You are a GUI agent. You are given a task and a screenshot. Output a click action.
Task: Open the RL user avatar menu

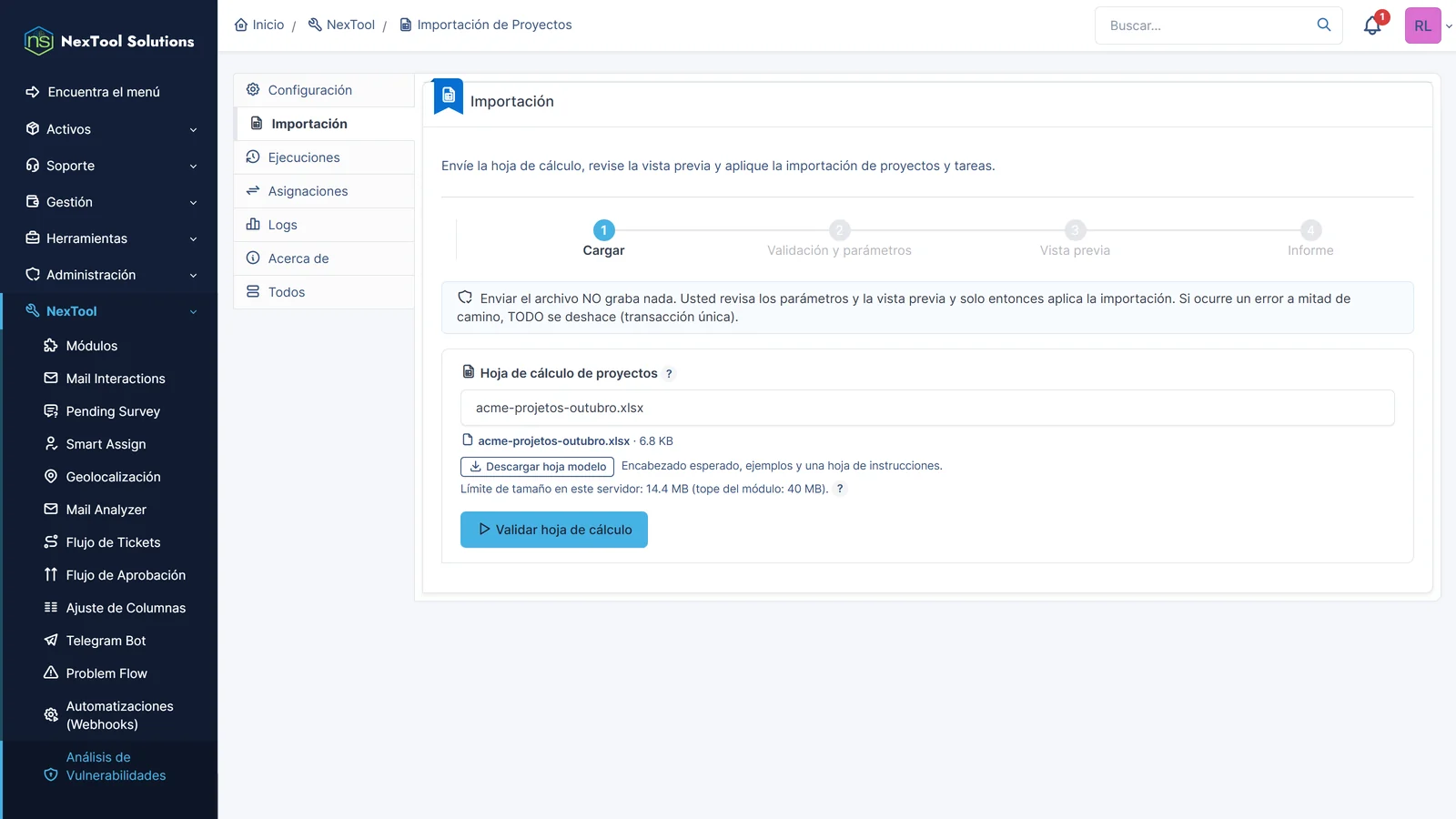[1422, 25]
